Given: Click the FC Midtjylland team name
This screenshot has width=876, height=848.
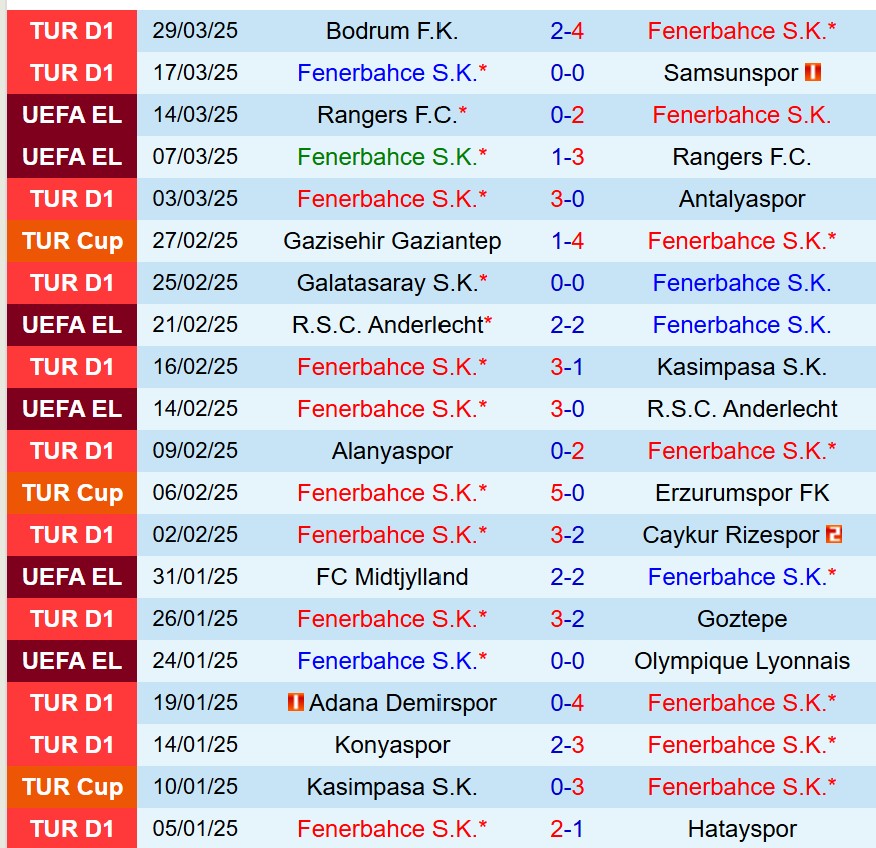Looking at the screenshot, I should pos(392,577).
